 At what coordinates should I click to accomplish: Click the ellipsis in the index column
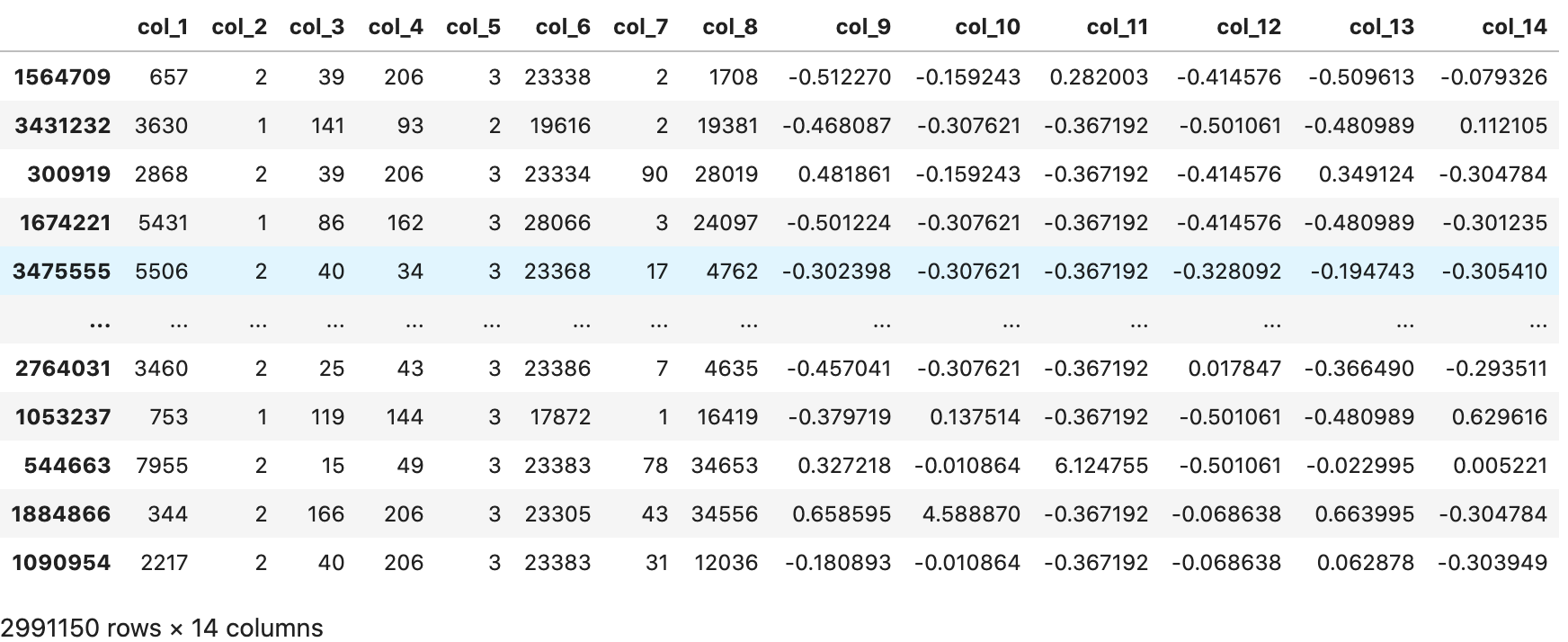click(100, 321)
